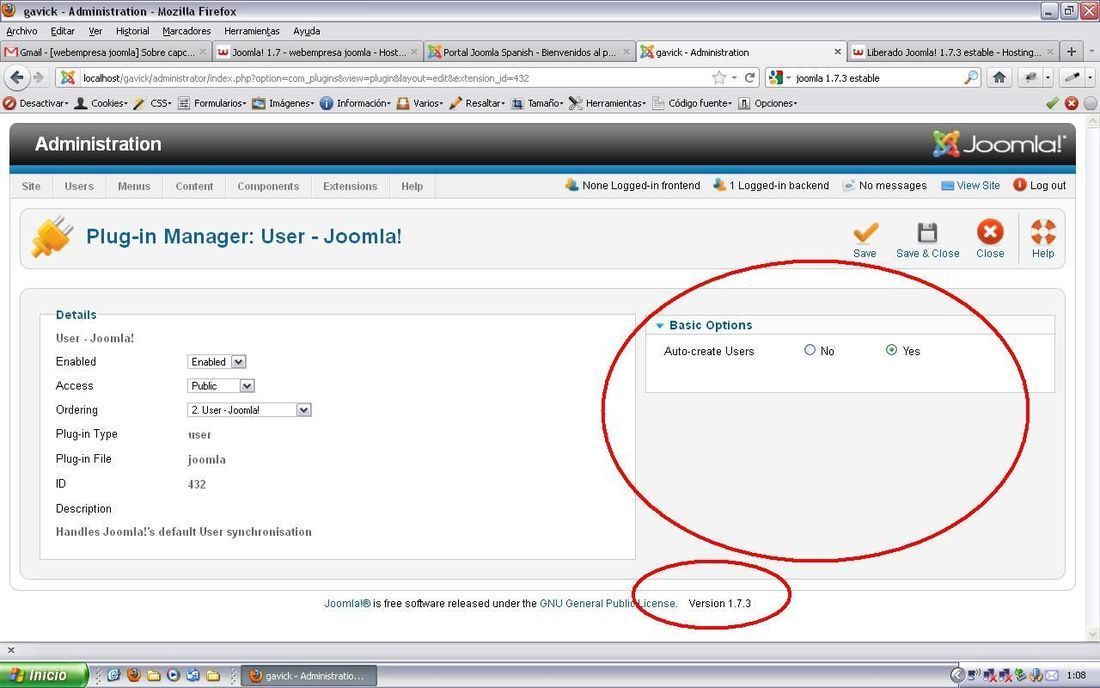Click the Firefox back arrow button
Viewport: 1100px width, 688px height.
point(18,78)
